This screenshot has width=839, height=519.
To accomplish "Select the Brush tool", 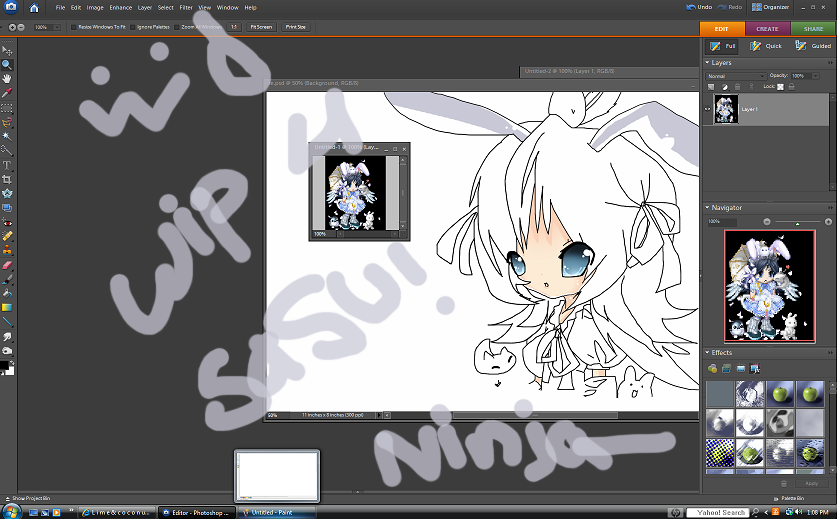I will [x=7, y=279].
